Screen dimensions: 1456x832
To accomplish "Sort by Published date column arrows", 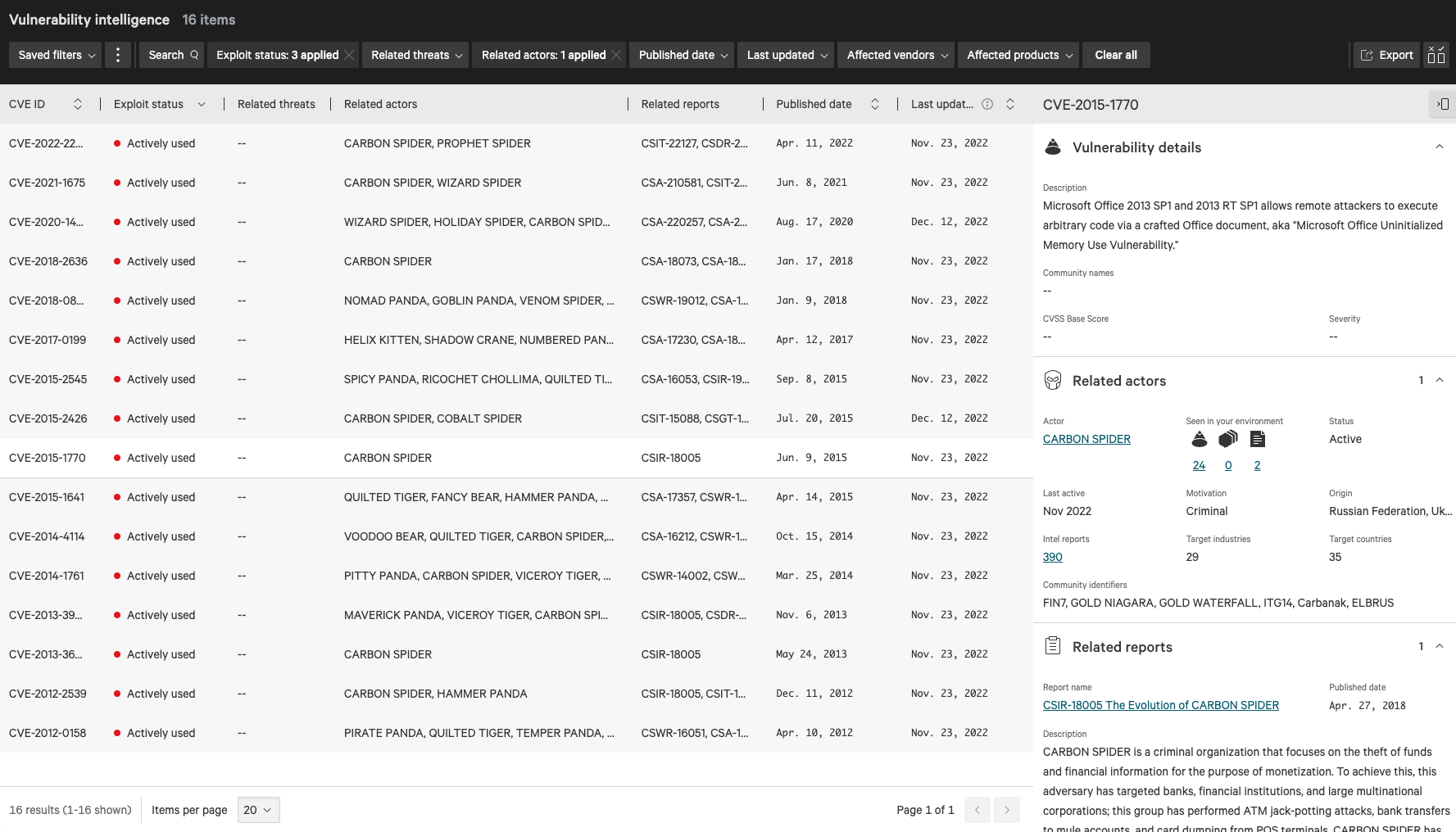I will click(875, 104).
